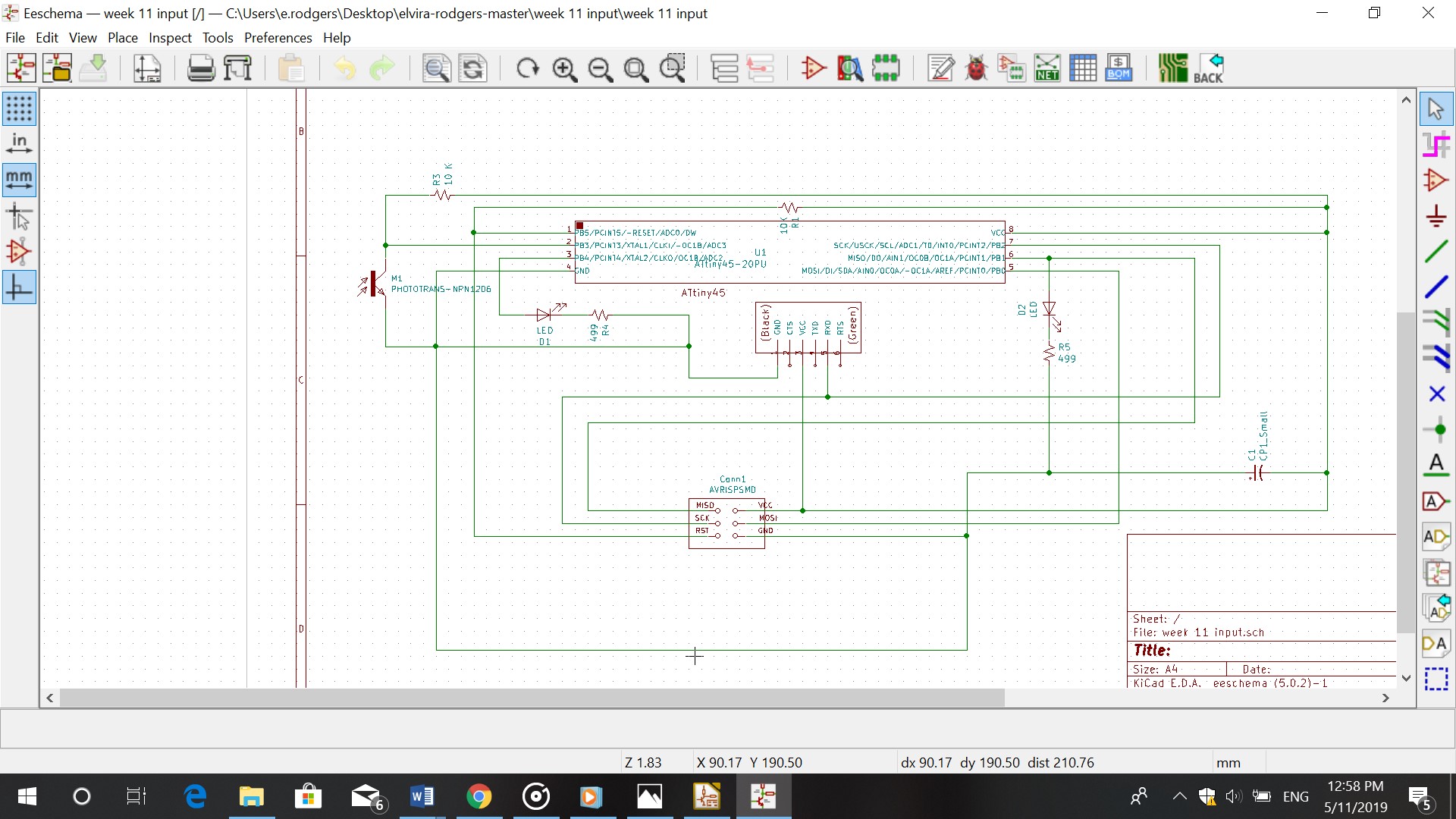Click the Annotate schematic symbols icon
The image size is (1456, 819).
pos(940,68)
